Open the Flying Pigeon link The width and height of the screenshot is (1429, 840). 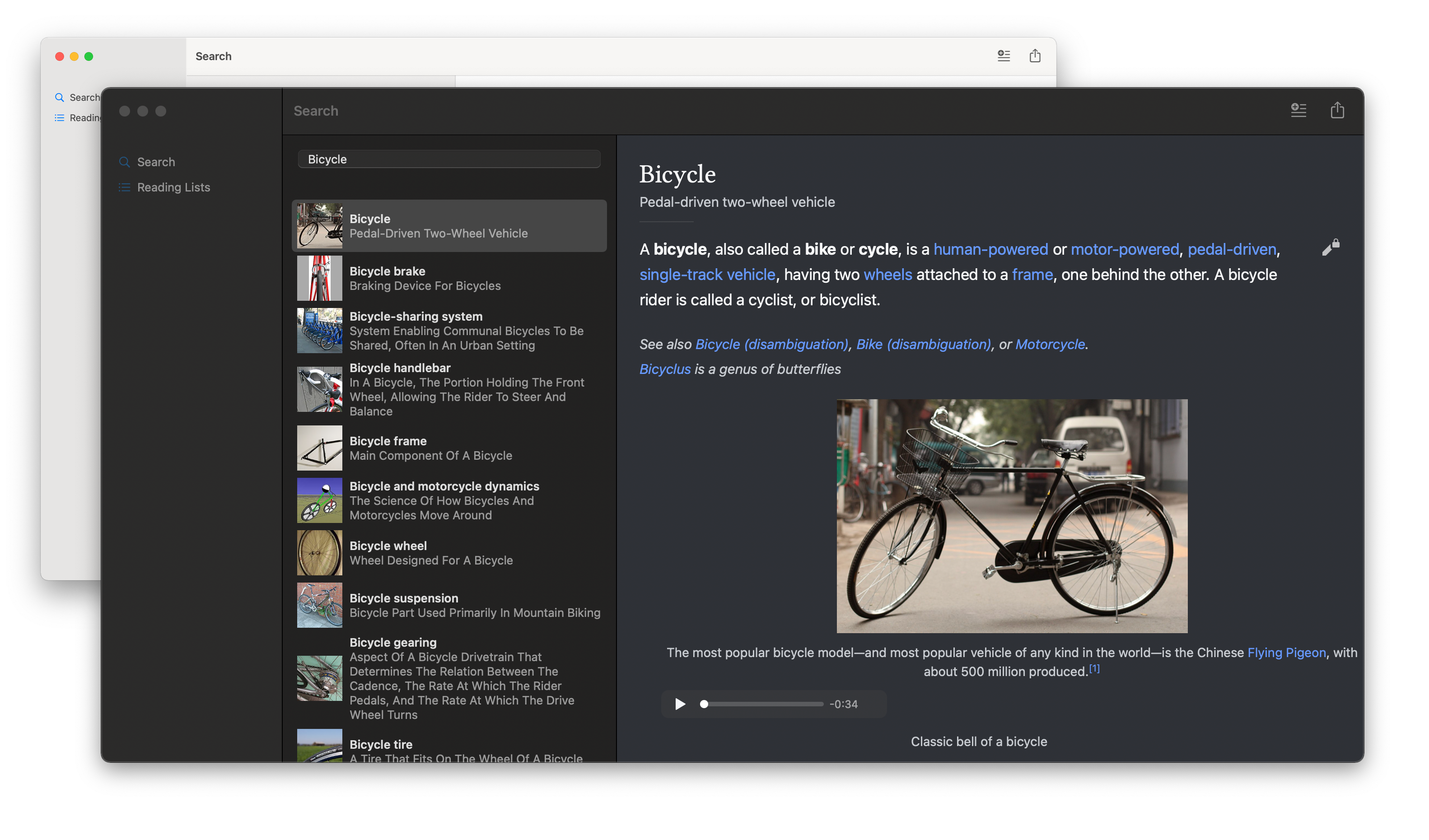1286,652
